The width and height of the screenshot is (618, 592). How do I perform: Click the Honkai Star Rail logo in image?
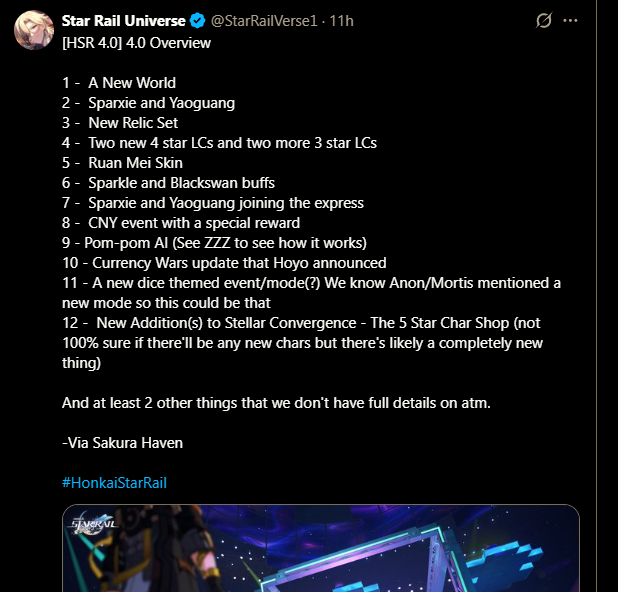pos(92,529)
